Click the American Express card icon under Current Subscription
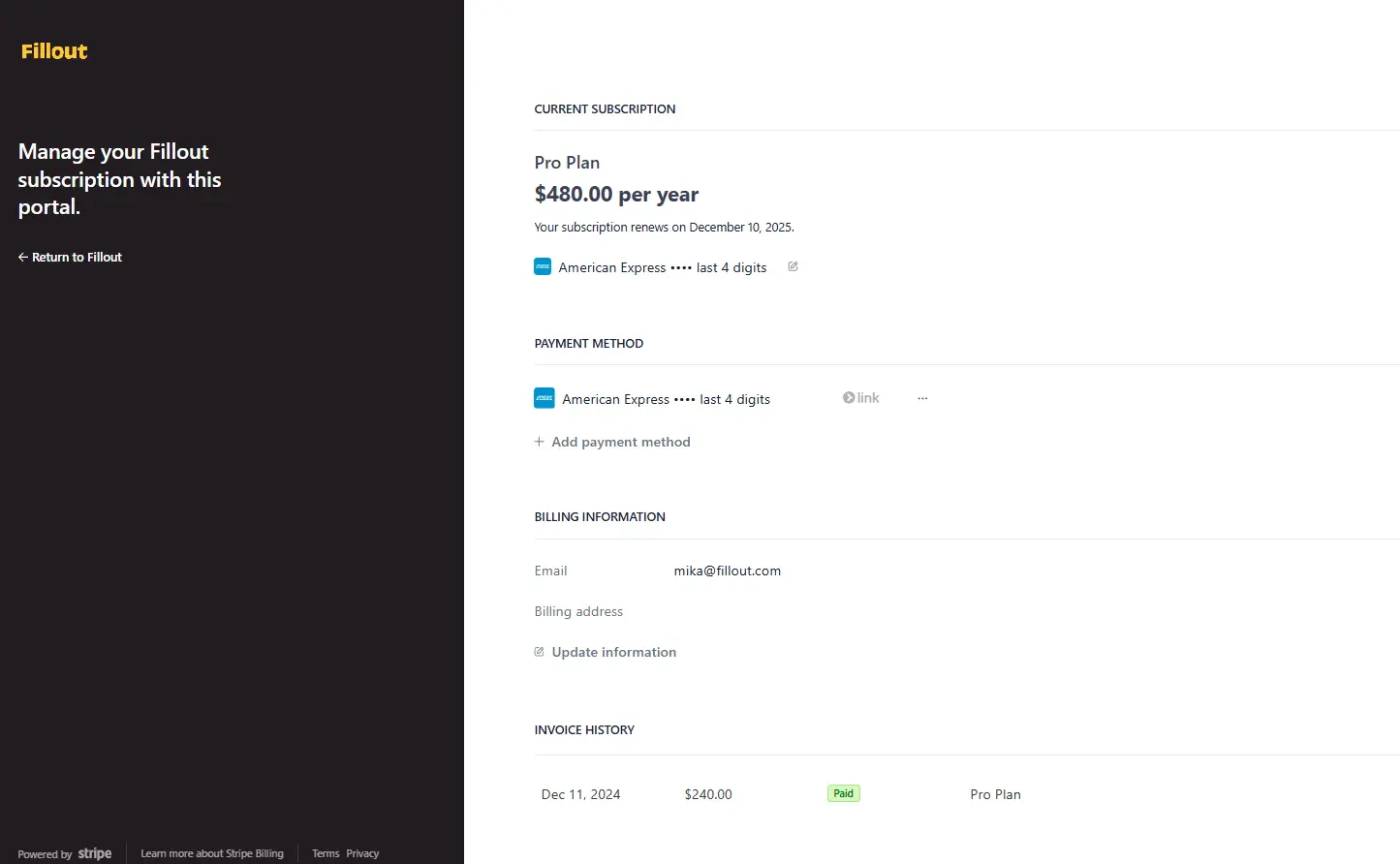Image resolution: width=1400 pixels, height=864 pixels. point(543,266)
